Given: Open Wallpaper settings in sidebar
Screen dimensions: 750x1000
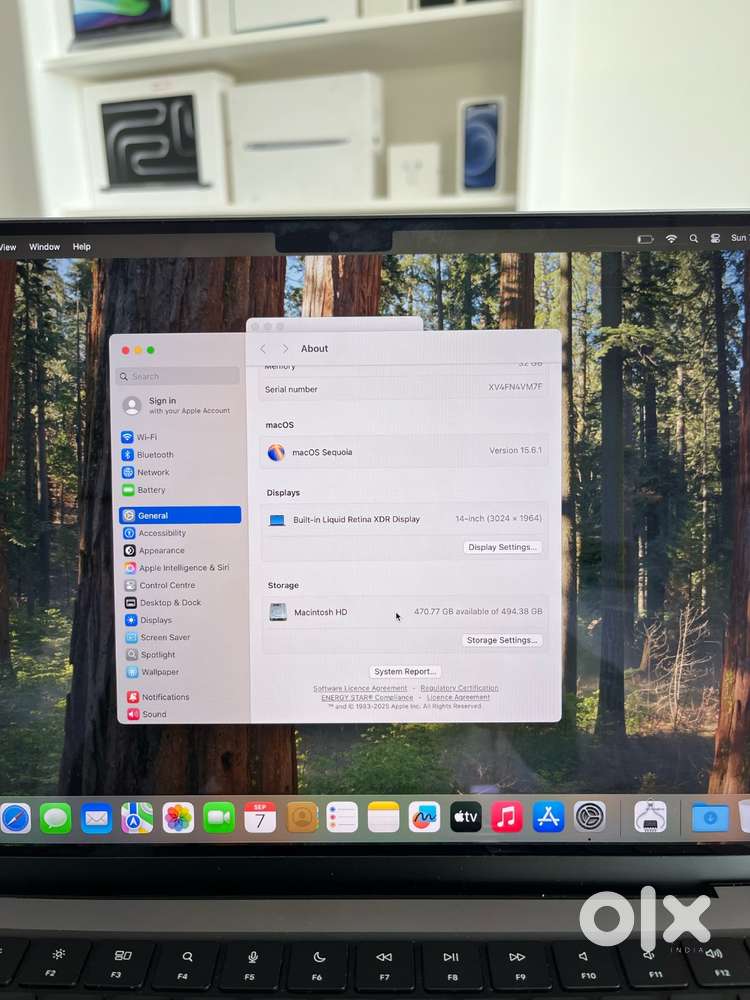Looking at the screenshot, I should coord(160,672).
